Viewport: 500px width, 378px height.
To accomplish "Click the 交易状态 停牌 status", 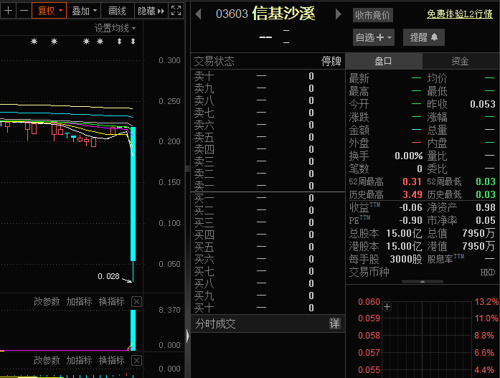I will pyautogui.click(x=331, y=61).
